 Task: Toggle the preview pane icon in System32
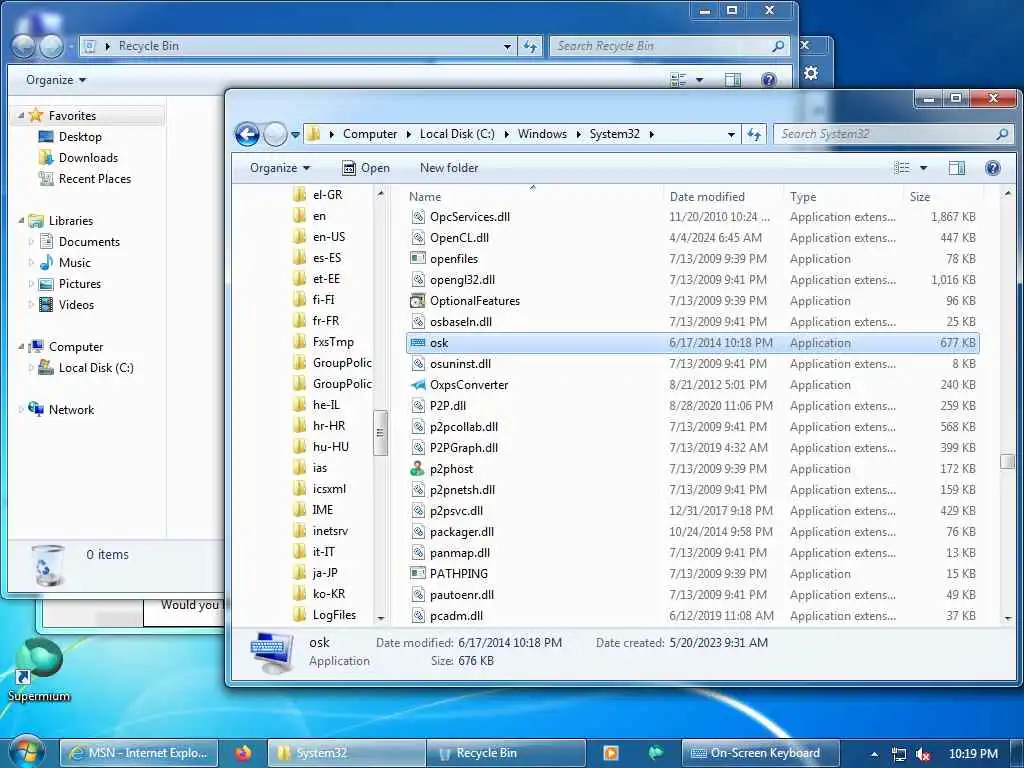tap(957, 168)
